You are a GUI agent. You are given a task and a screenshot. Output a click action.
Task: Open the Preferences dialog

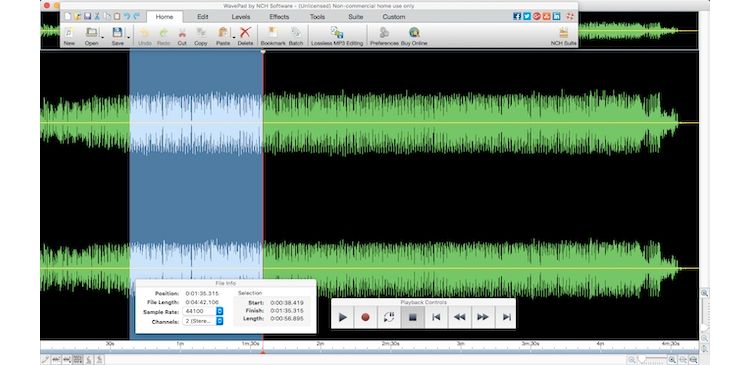384,36
